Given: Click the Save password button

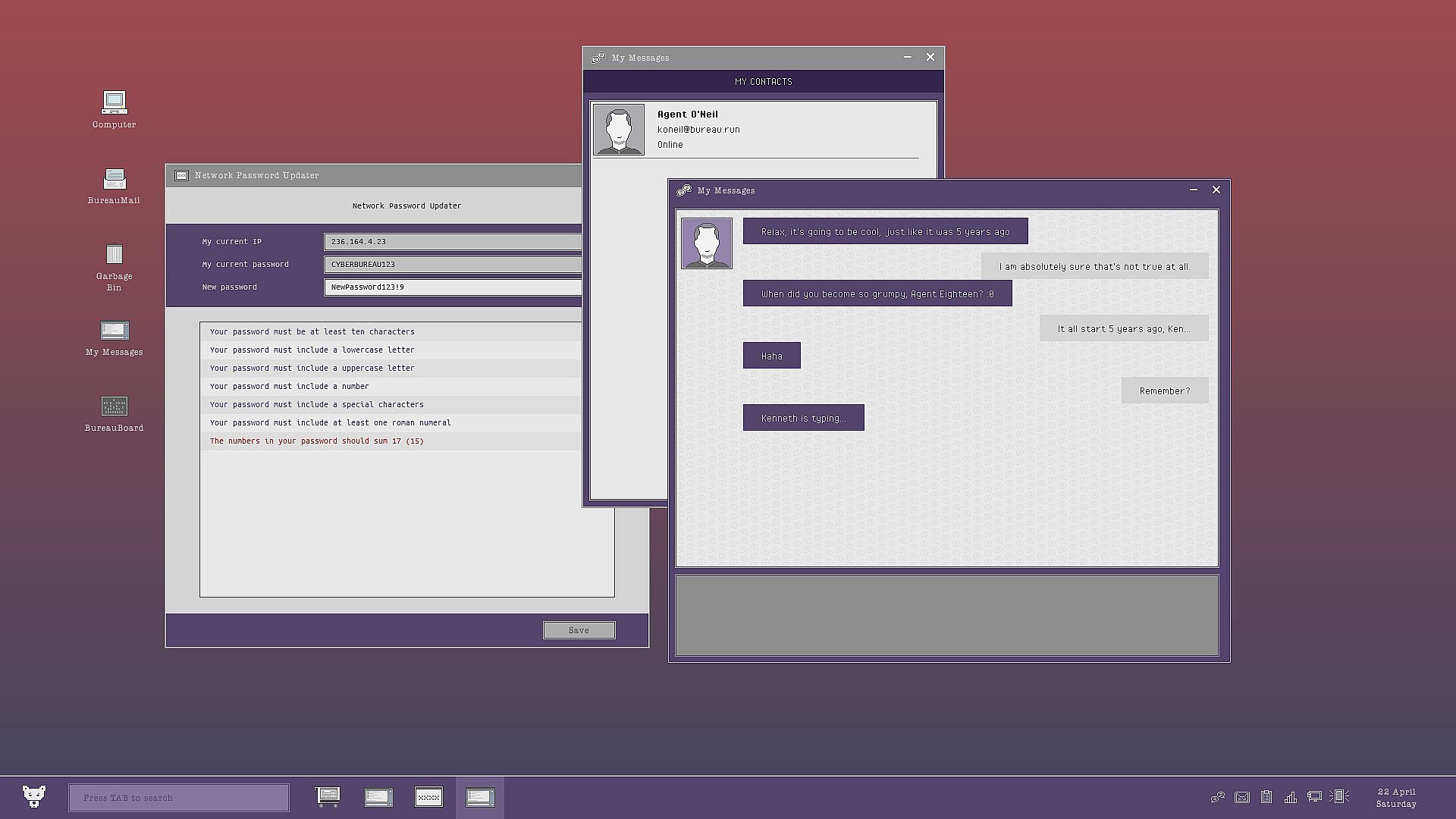Looking at the screenshot, I should pos(579,630).
